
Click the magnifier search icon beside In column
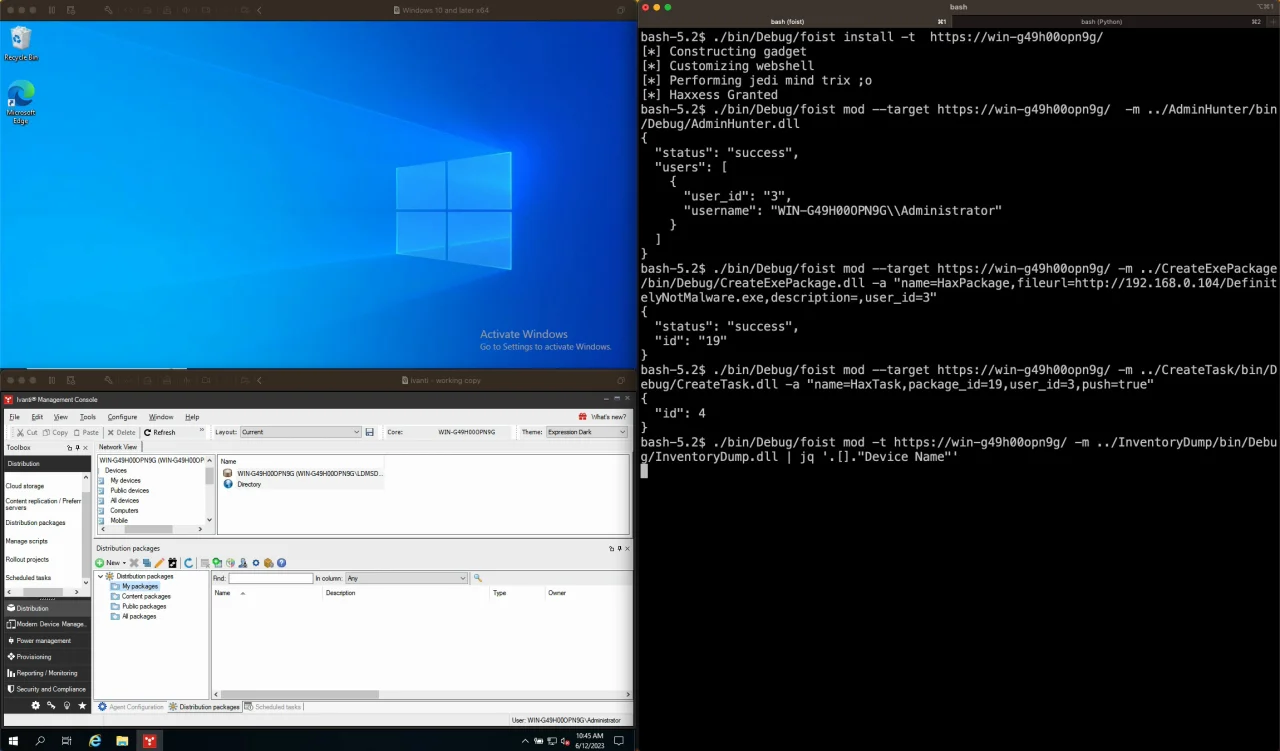pyautogui.click(x=477, y=578)
